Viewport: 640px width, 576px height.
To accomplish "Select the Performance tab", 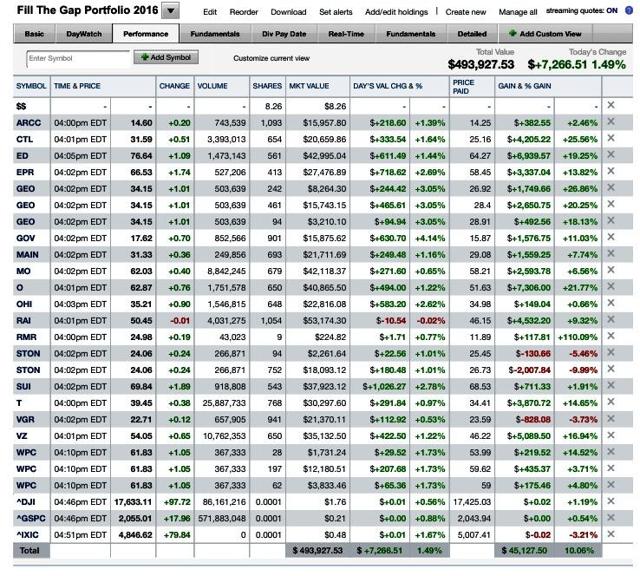I will pos(146,33).
